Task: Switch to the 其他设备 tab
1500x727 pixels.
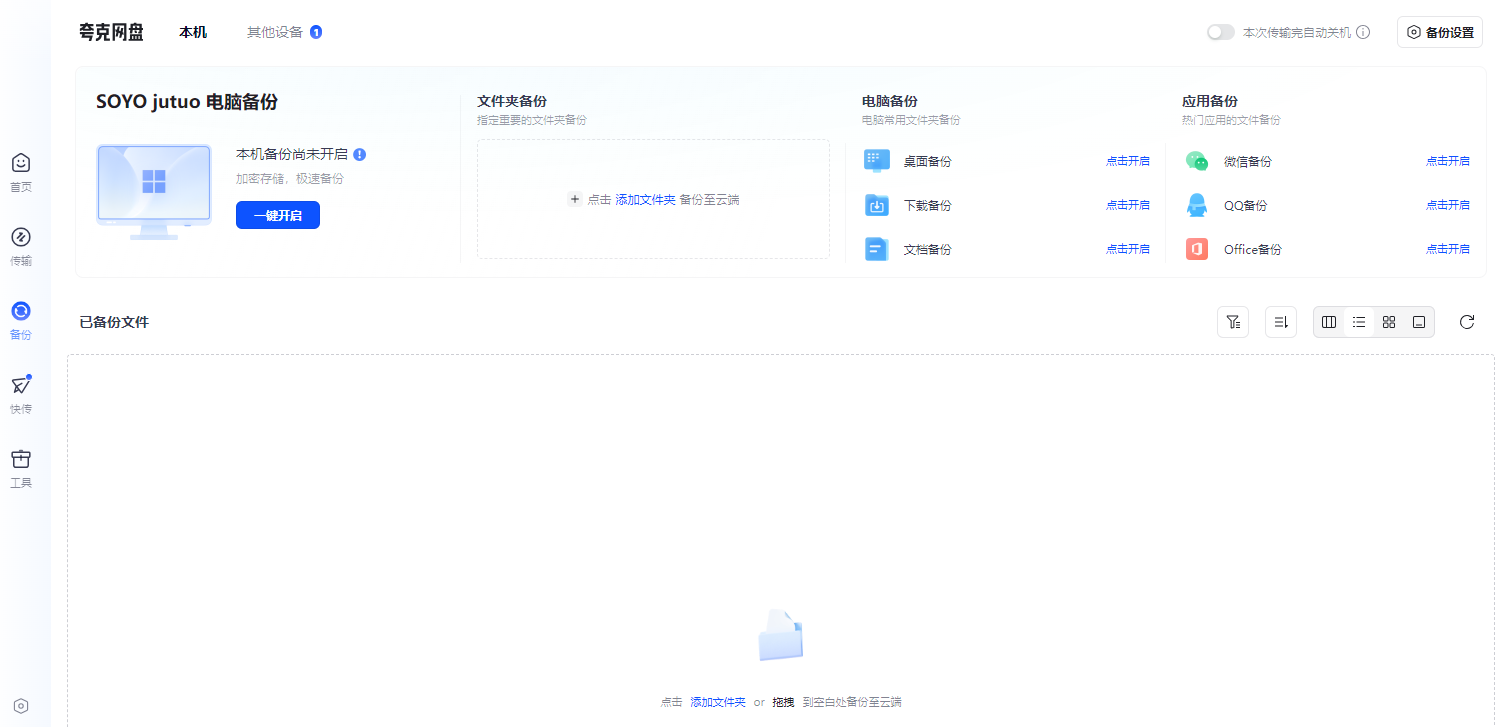Action: click(x=275, y=32)
